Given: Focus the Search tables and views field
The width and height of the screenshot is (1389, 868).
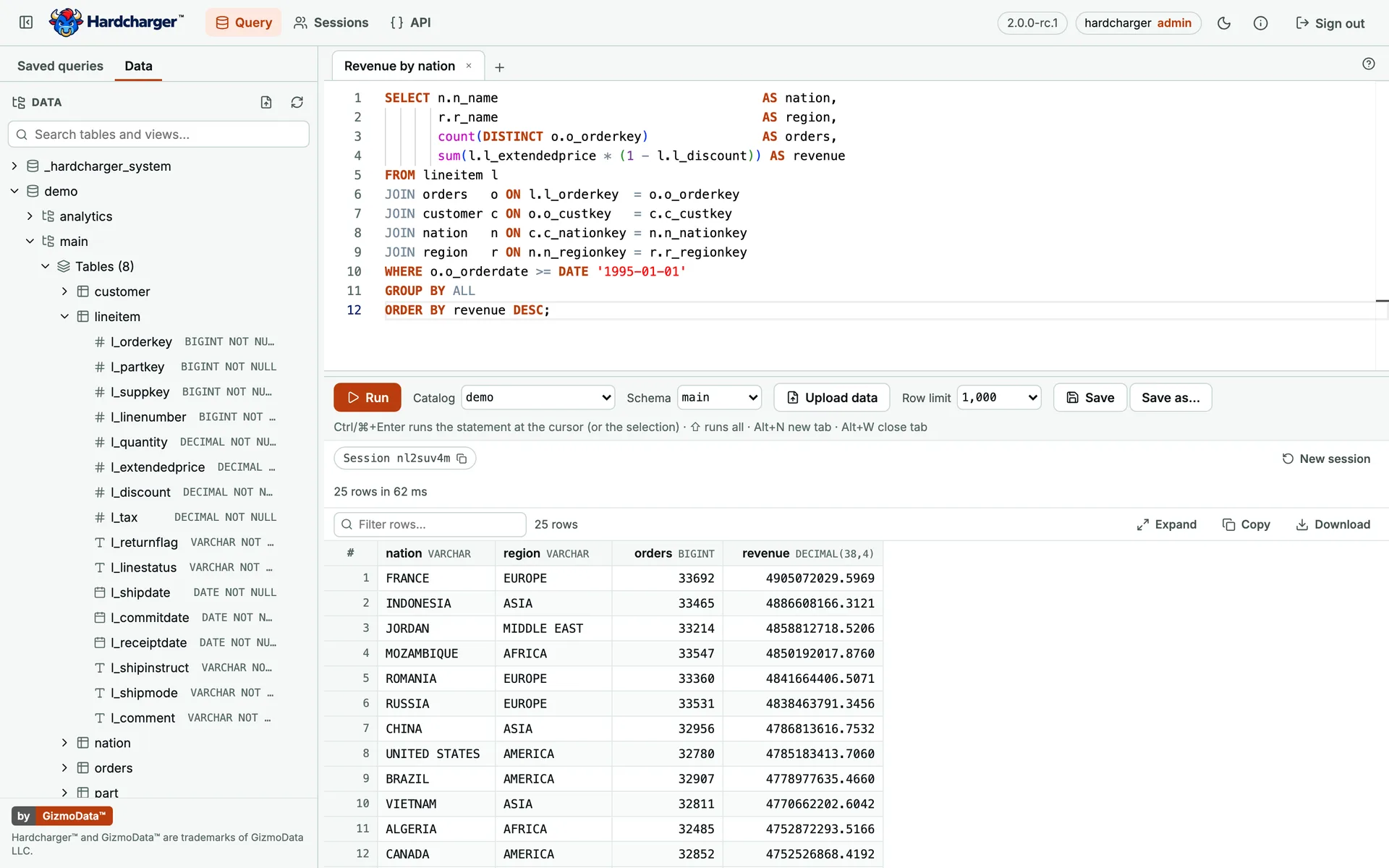Looking at the screenshot, I should [x=158, y=135].
